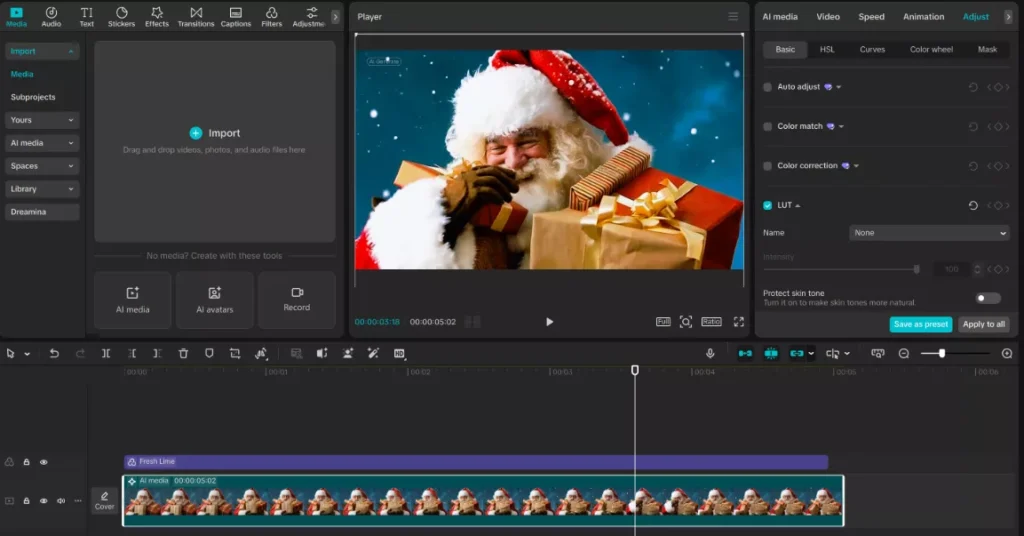Open the Captions tab
1024x536 pixels.
tap(236, 17)
